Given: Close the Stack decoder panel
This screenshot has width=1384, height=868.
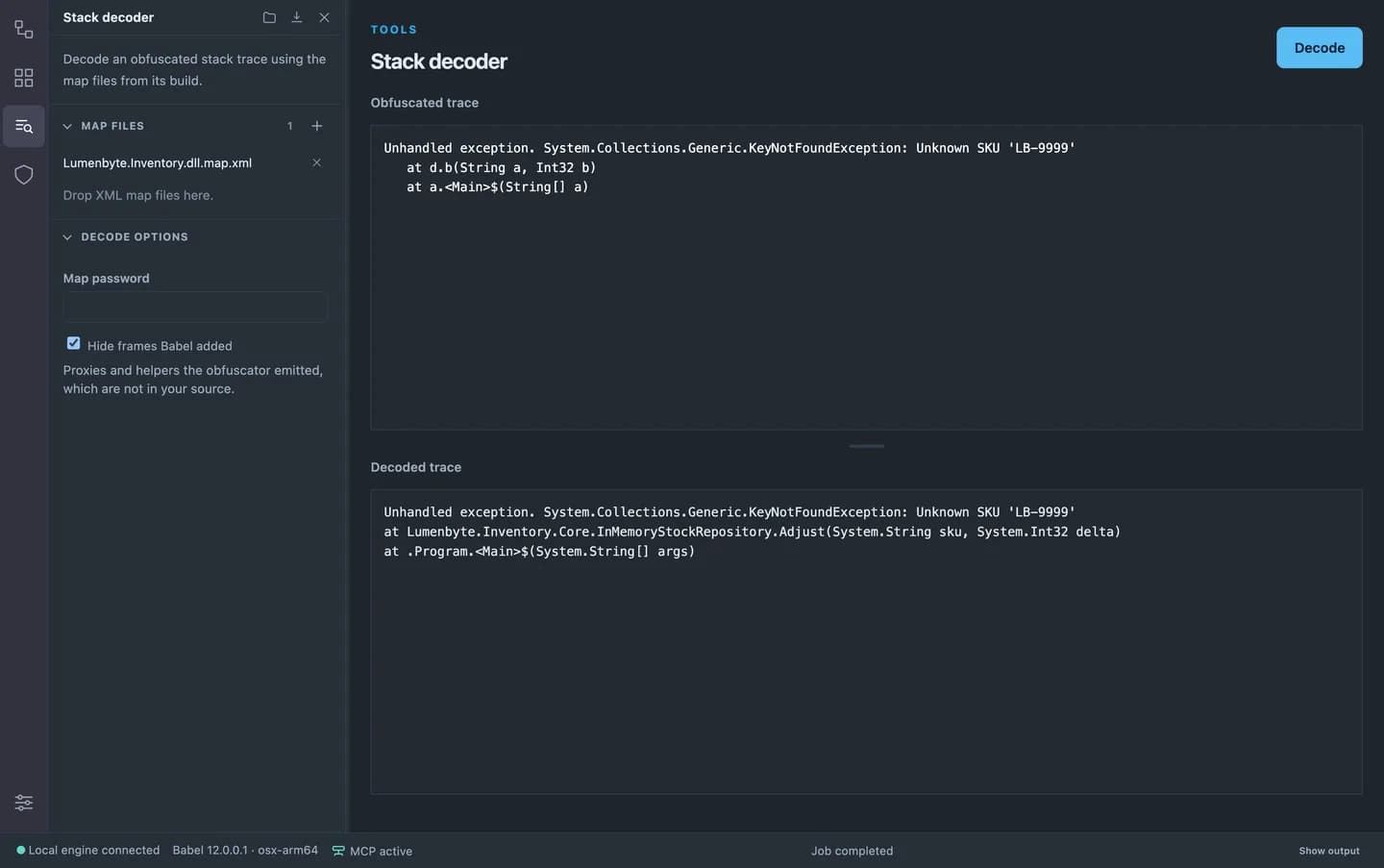Looking at the screenshot, I should click(x=324, y=17).
